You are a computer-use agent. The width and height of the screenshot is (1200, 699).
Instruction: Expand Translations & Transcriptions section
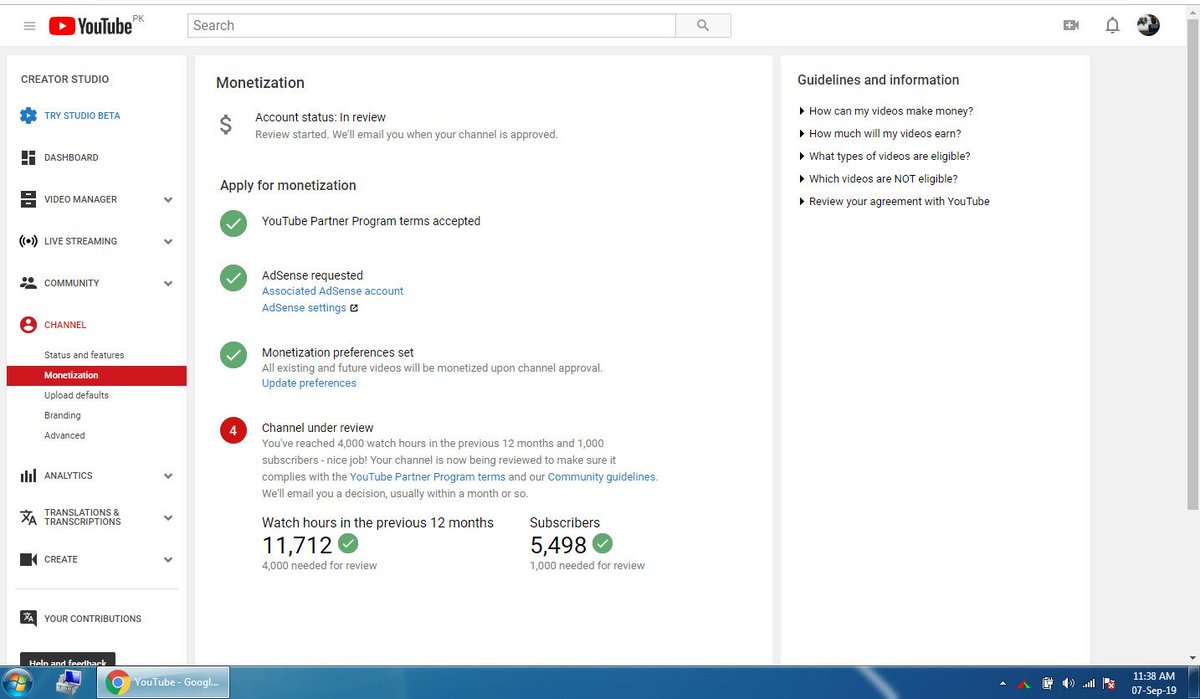coord(168,518)
